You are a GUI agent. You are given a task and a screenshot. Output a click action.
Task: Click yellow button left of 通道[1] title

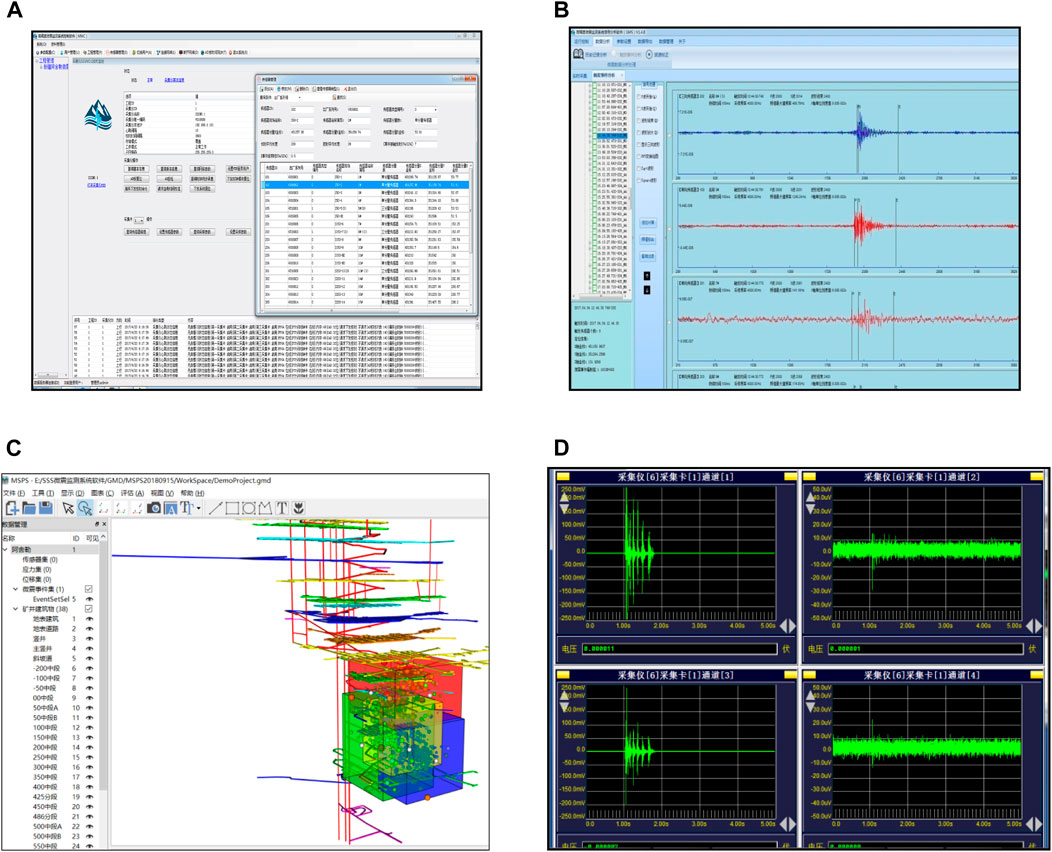pyautogui.click(x=563, y=476)
